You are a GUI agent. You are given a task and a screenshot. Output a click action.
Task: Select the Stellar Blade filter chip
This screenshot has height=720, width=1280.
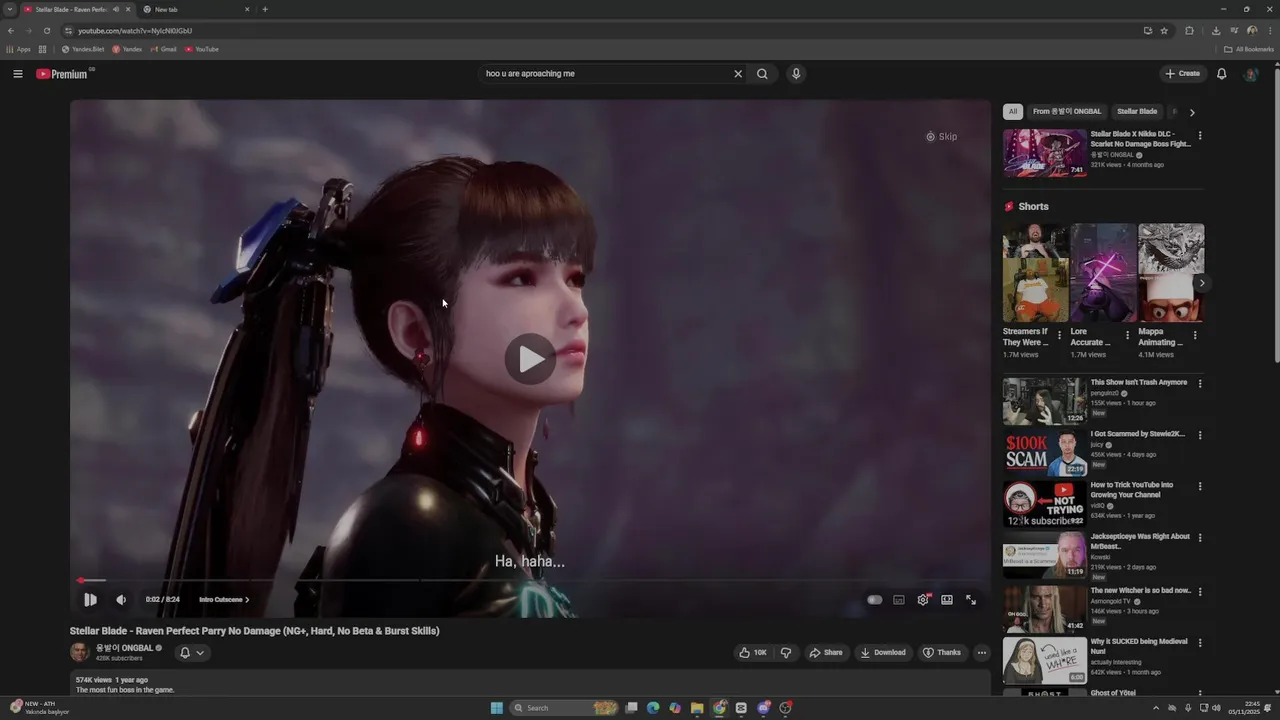(x=1137, y=112)
